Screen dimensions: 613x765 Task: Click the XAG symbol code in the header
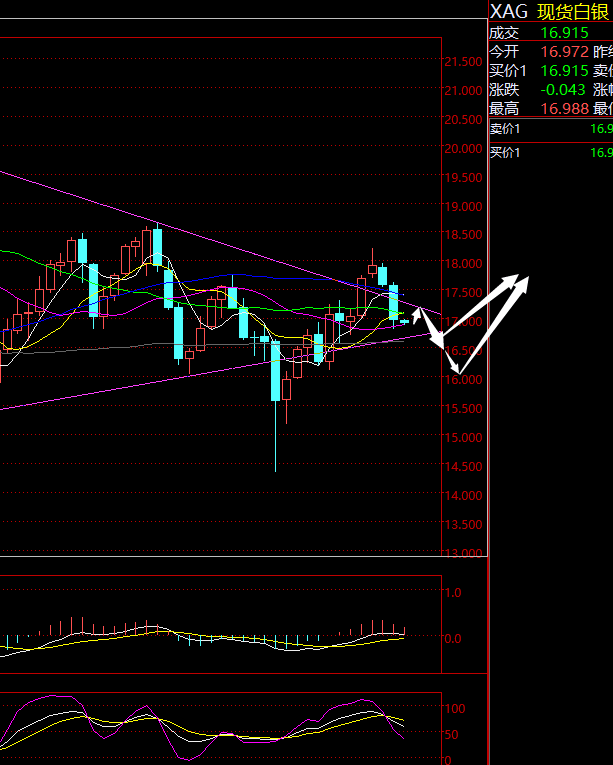coord(509,11)
